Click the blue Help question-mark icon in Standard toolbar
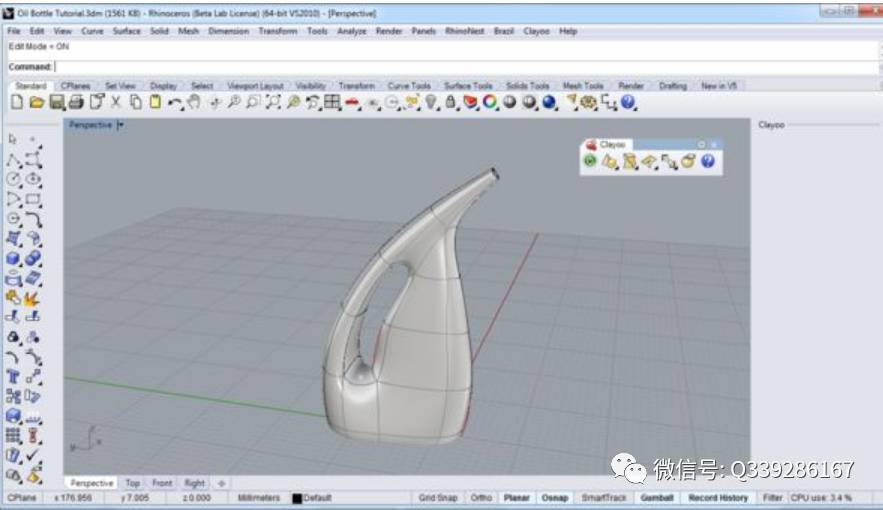This screenshot has width=883, height=510. pyautogui.click(x=628, y=102)
